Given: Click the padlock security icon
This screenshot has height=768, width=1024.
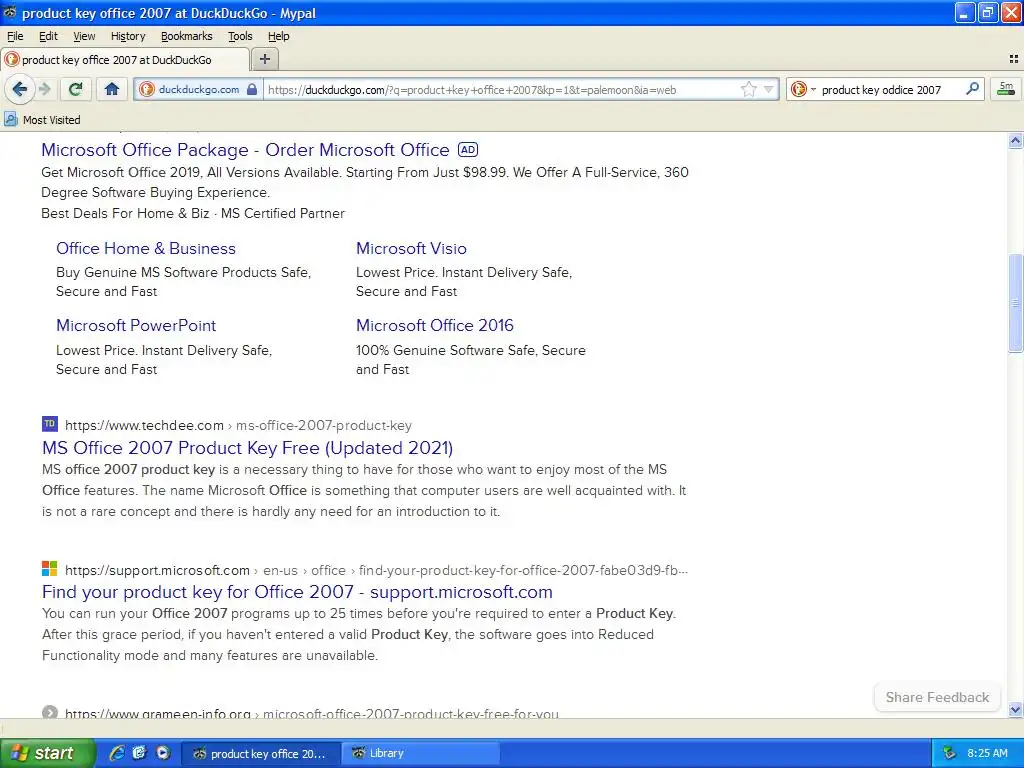Looking at the screenshot, I should pos(252,89).
